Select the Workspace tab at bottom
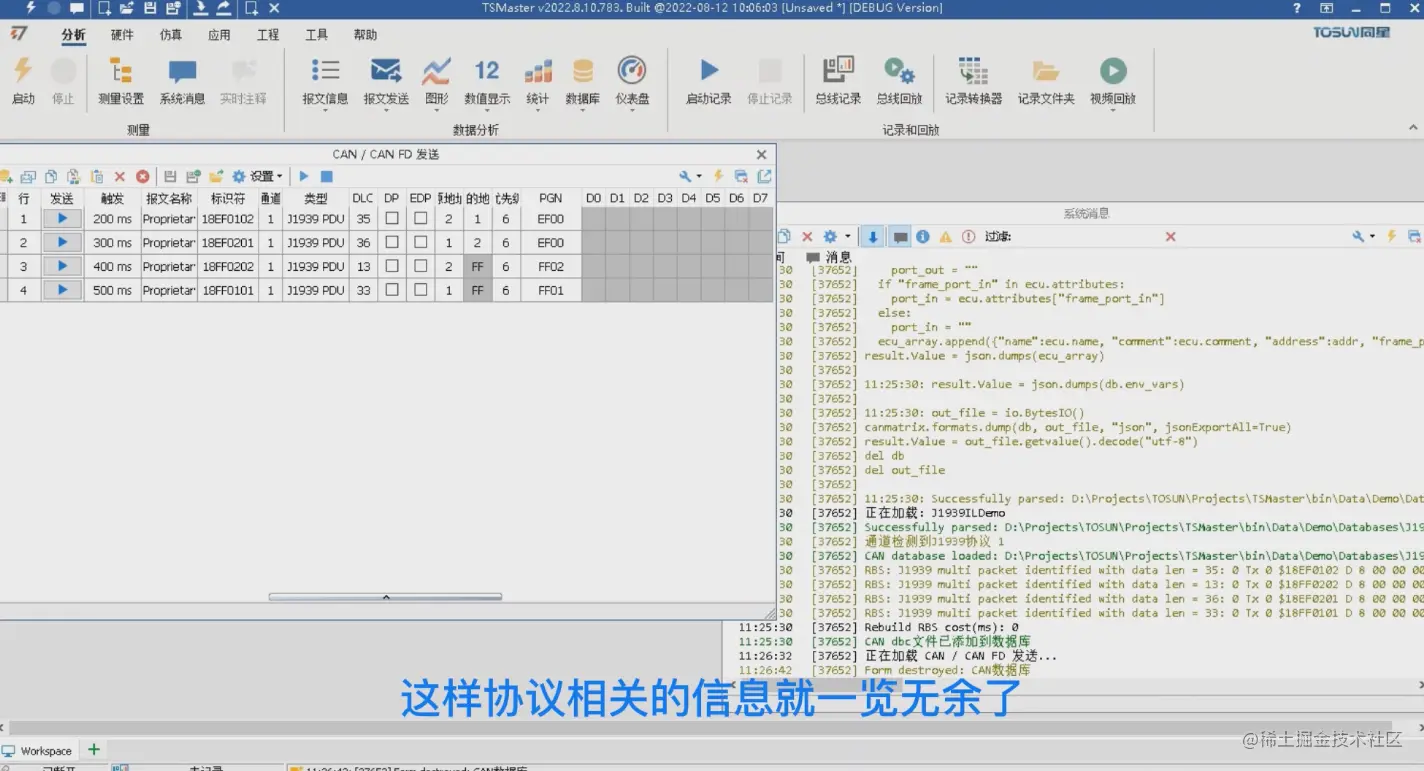 pos(38,751)
